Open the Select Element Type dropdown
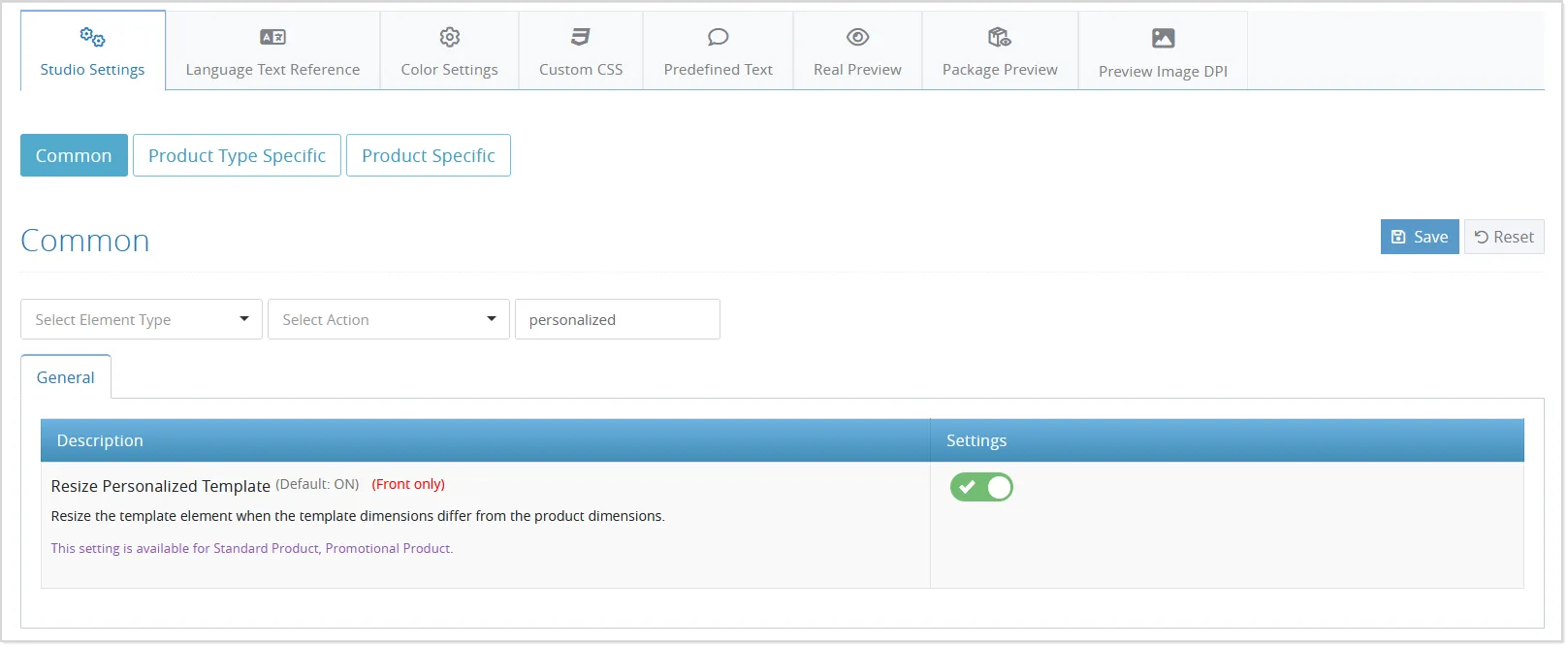Image resolution: width=1568 pixels, height=647 pixels. point(142,319)
